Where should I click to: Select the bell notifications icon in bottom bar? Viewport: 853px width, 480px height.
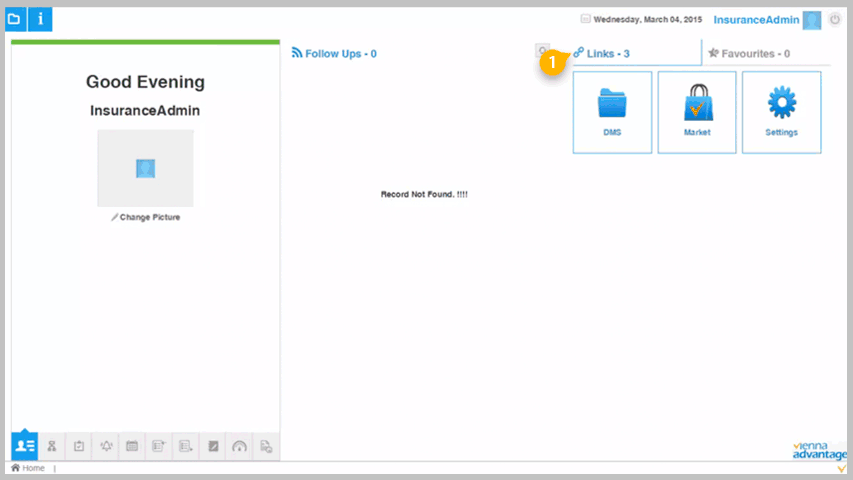(106, 446)
